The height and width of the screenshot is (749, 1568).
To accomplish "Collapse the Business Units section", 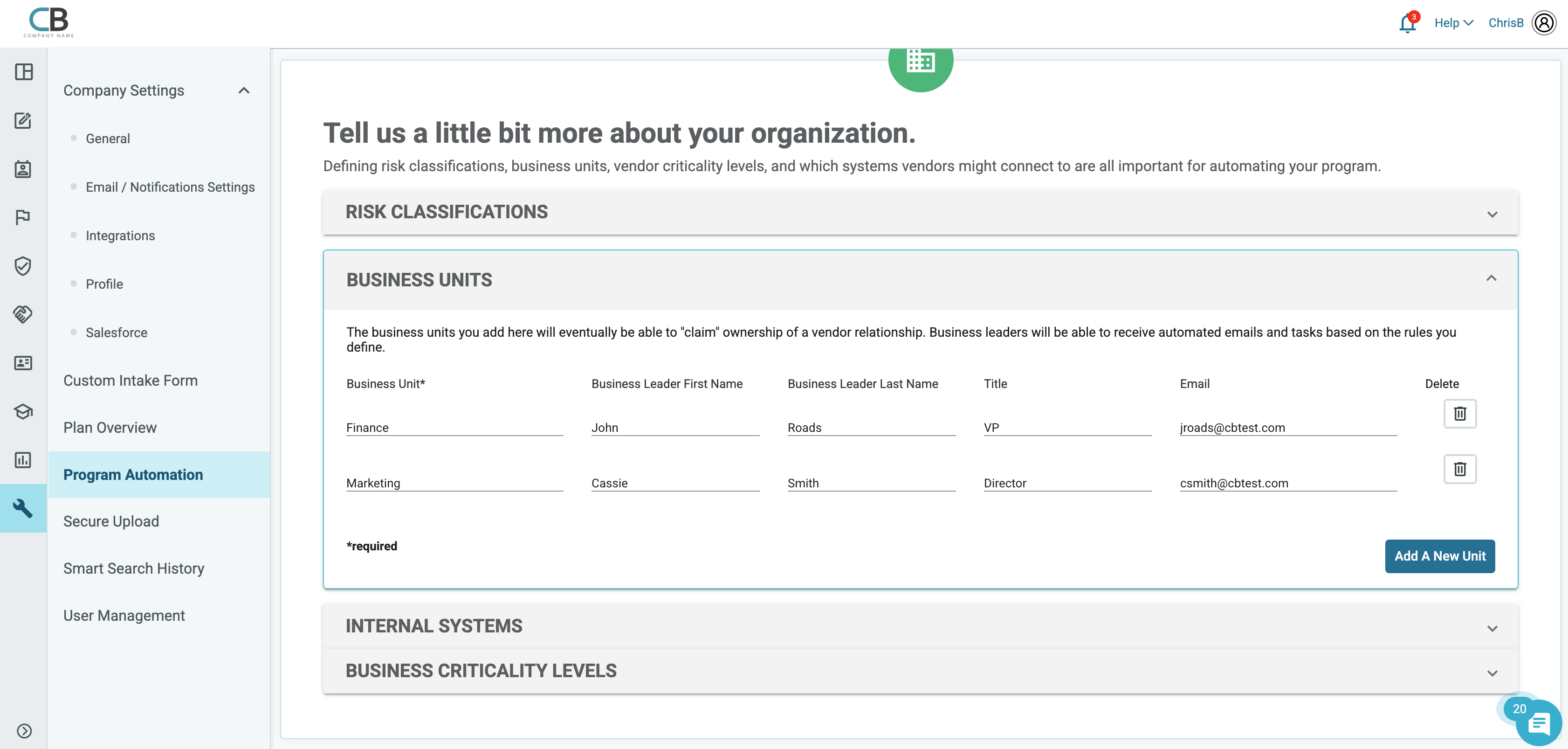I will (x=921, y=280).
